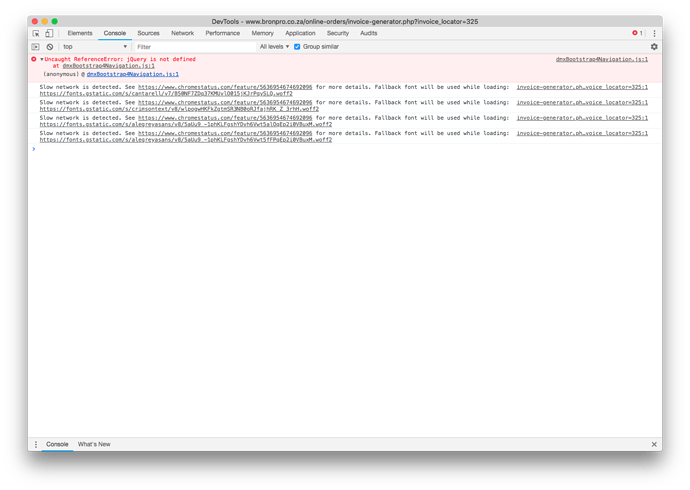Image resolution: width=690 pixels, height=490 pixels.
Task: Open blue dmxBootstrap4Navigation.js:1 anonymous link
Action: [132, 74]
